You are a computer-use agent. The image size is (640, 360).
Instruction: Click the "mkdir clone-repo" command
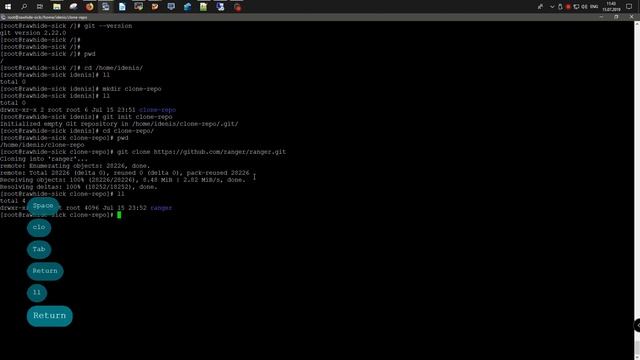coord(132,89)
